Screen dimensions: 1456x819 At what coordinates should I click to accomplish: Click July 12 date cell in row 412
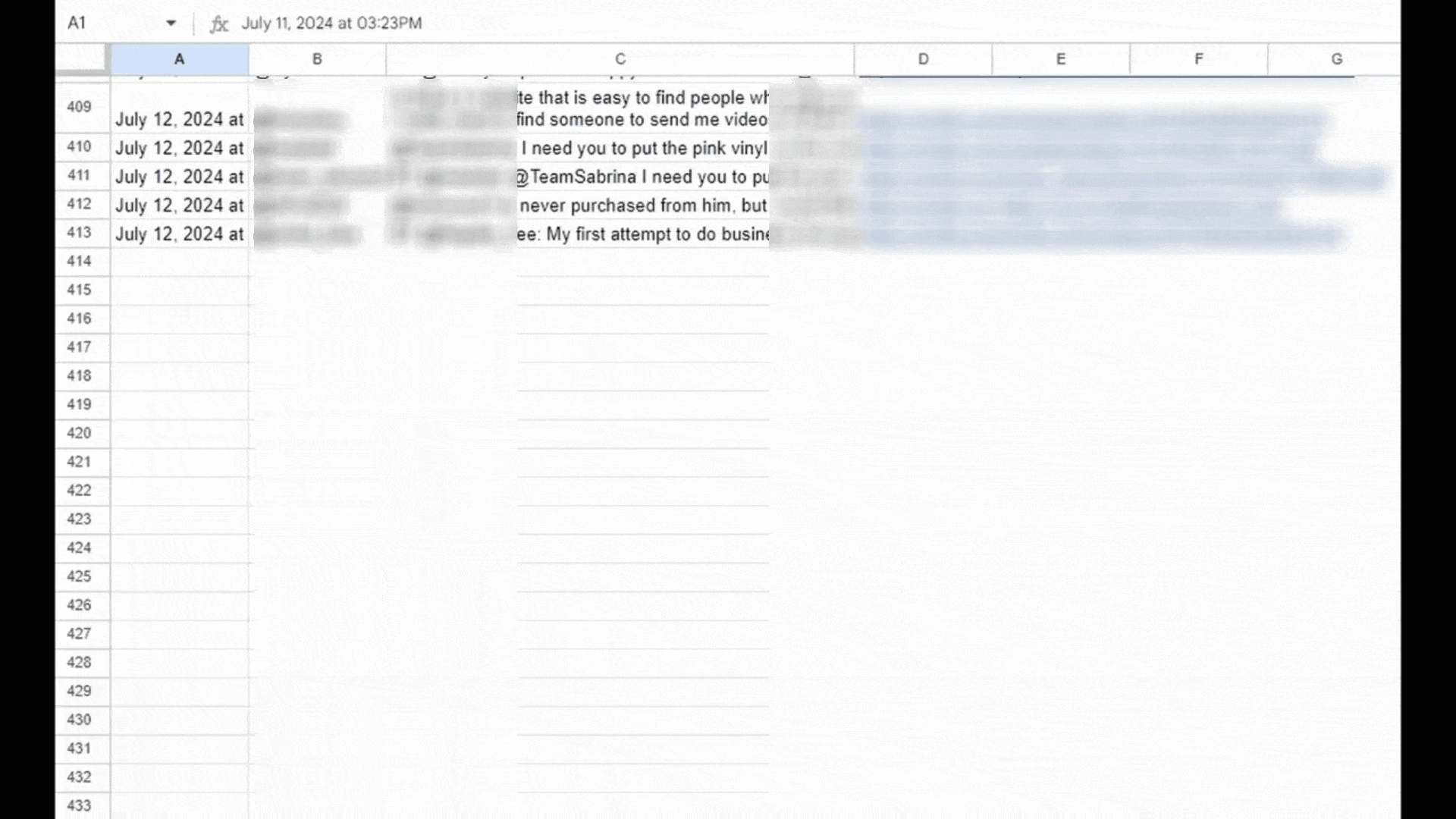point(180,206)
